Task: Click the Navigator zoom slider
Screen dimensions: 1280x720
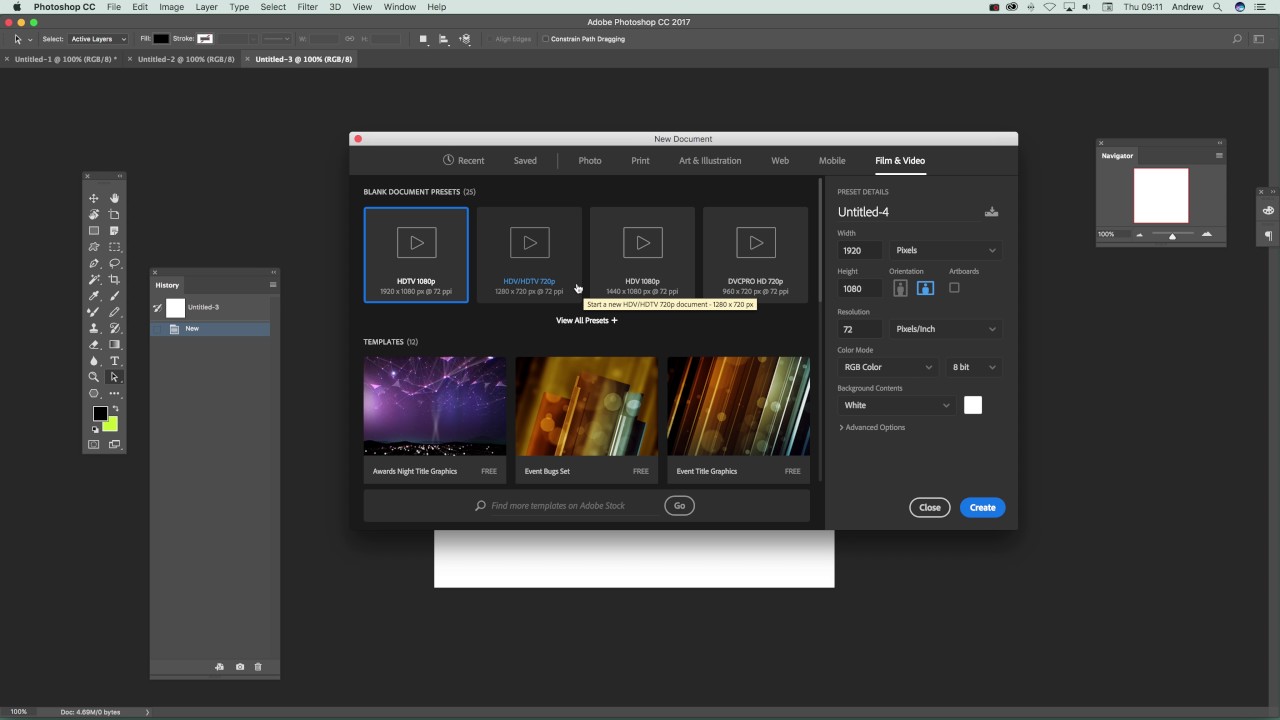Action: pyautogui.click(x=1172, y=234)
